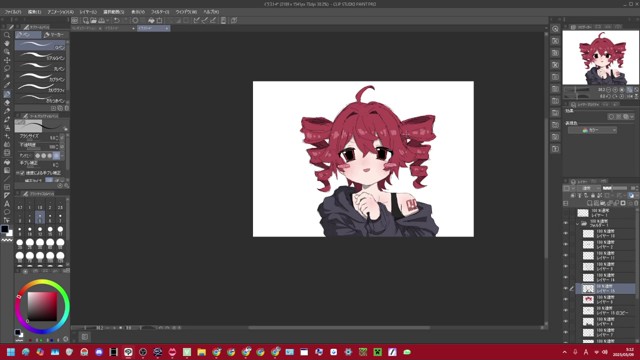Select the Balloon tool
This screenshot has width=640, height=360.
click(7, 212)
